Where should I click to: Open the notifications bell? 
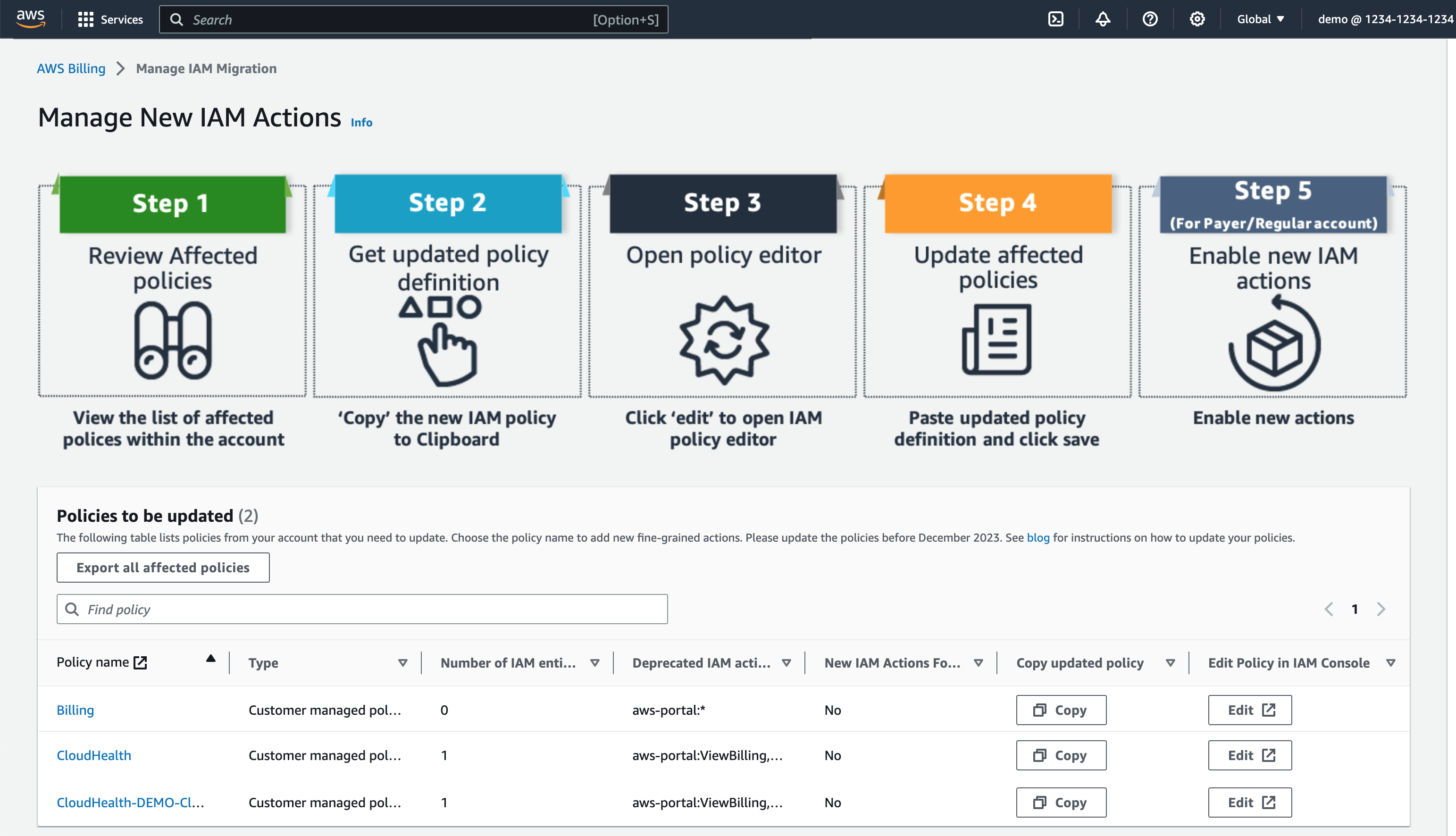point(1102,19)
